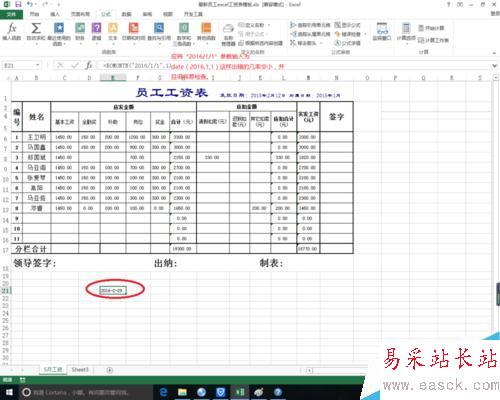Viewport: 500px width, 400px height.
Task: Expand the Recently Used (最近使用的函数) functions list
Action: click(x=59, y=33)
